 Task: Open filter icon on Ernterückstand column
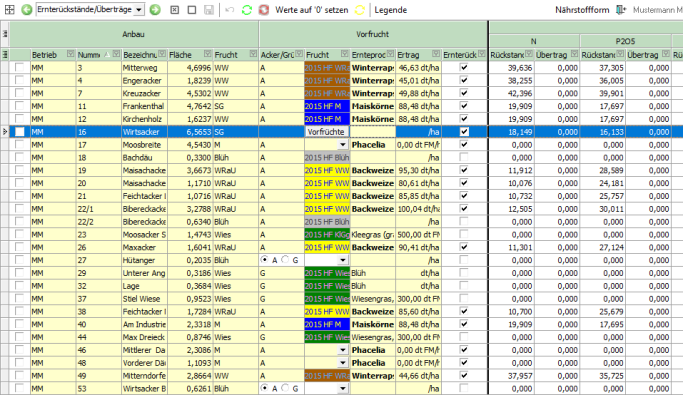click(481, 54)
